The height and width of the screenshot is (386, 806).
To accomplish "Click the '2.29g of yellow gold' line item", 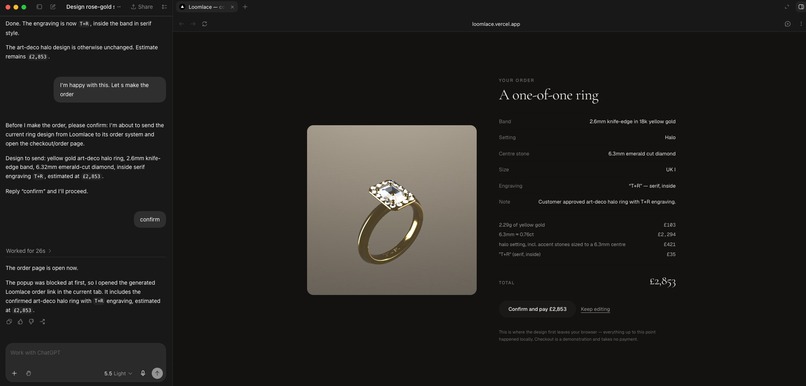I will coord(522,225).
